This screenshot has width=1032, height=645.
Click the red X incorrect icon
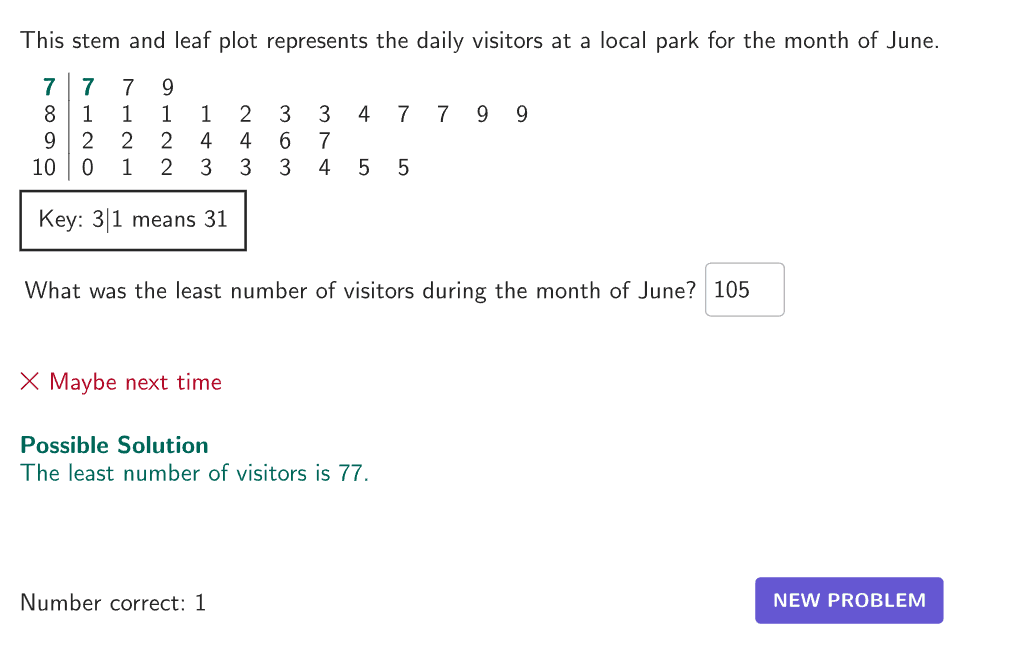[x=30, y=382]
